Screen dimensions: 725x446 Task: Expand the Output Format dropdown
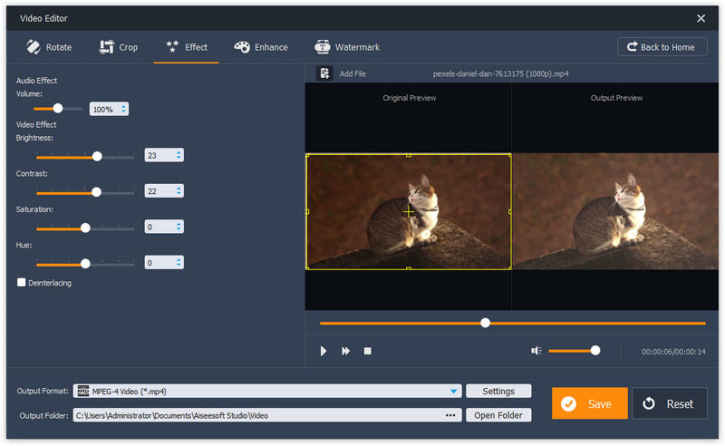coord(454,391)
